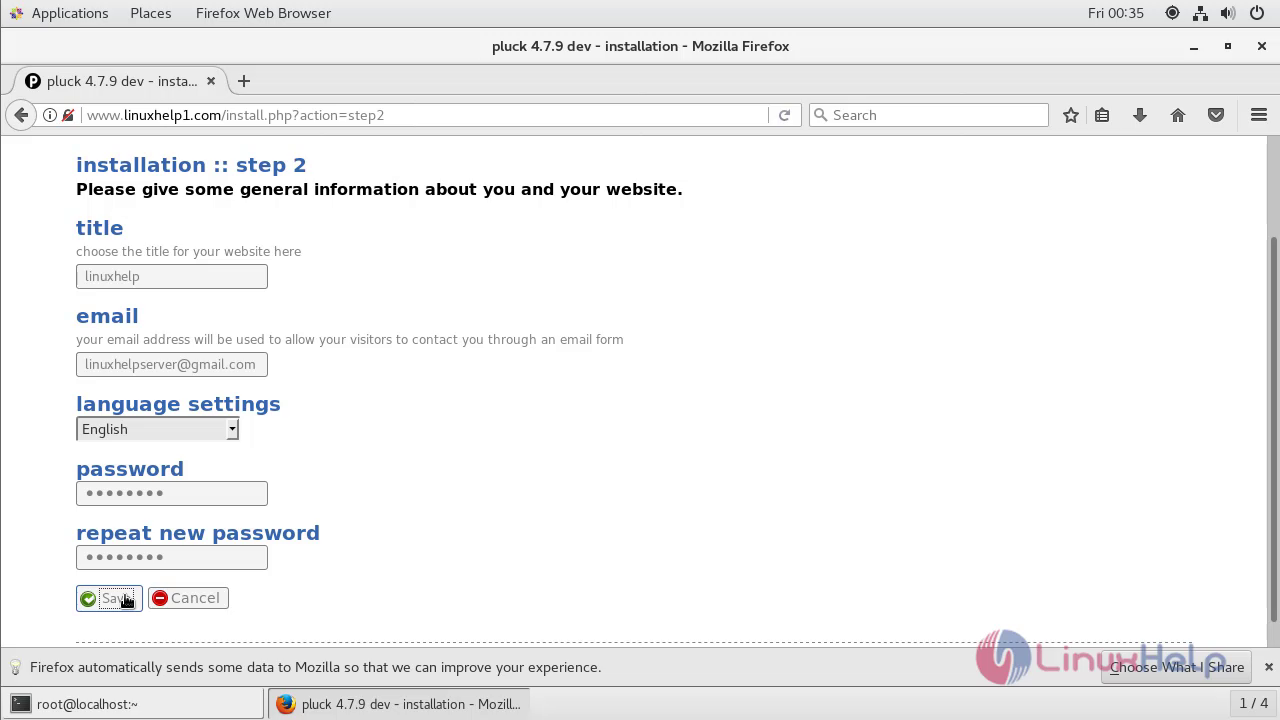The width and height of the screenshot is (1280, 720).
Task: Go to Firefox home page icon
Action: pos(1178,115)
